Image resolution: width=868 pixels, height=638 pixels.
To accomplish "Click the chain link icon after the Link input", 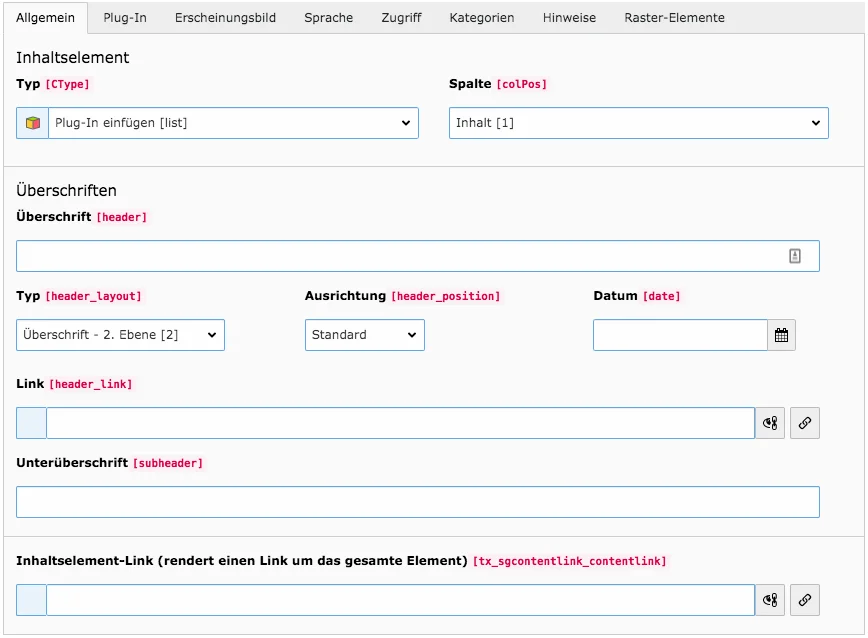I will click(804, 422).
